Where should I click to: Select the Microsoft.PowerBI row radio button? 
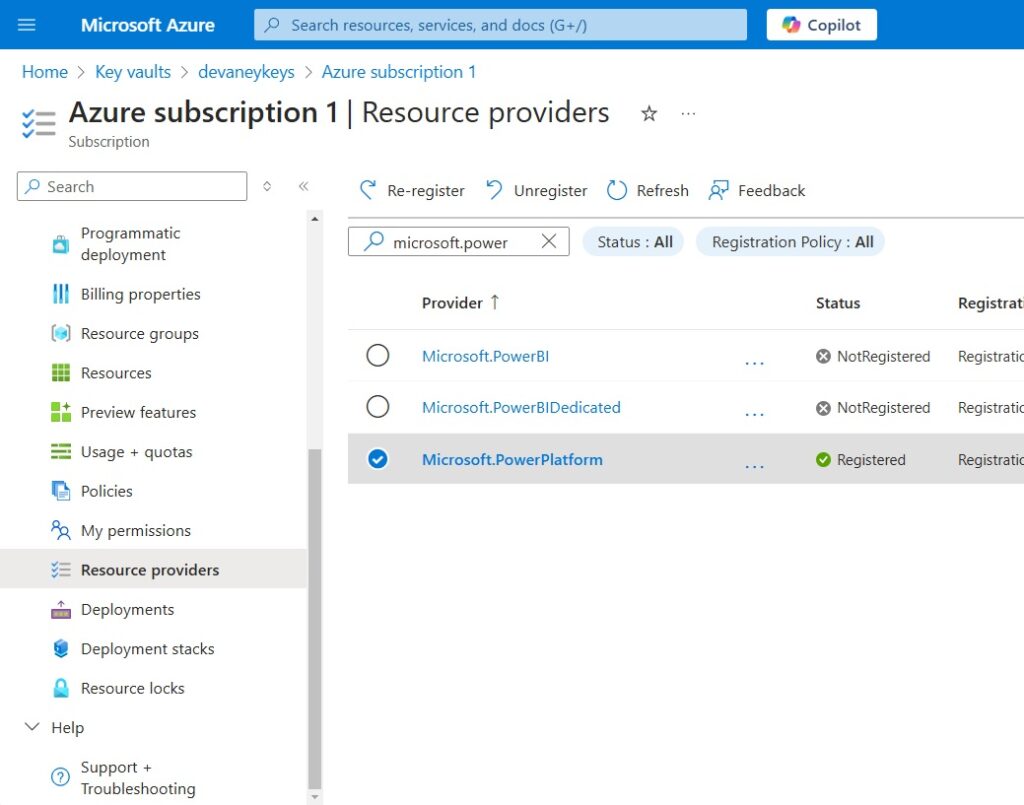point(377,356)
